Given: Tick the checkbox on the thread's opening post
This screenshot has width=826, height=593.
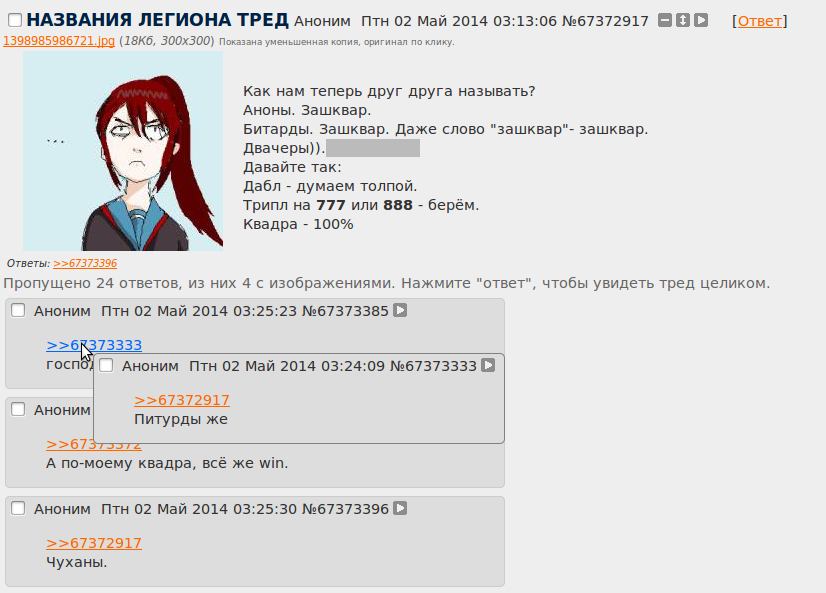Looking at the screenshot, I should 15,21.
